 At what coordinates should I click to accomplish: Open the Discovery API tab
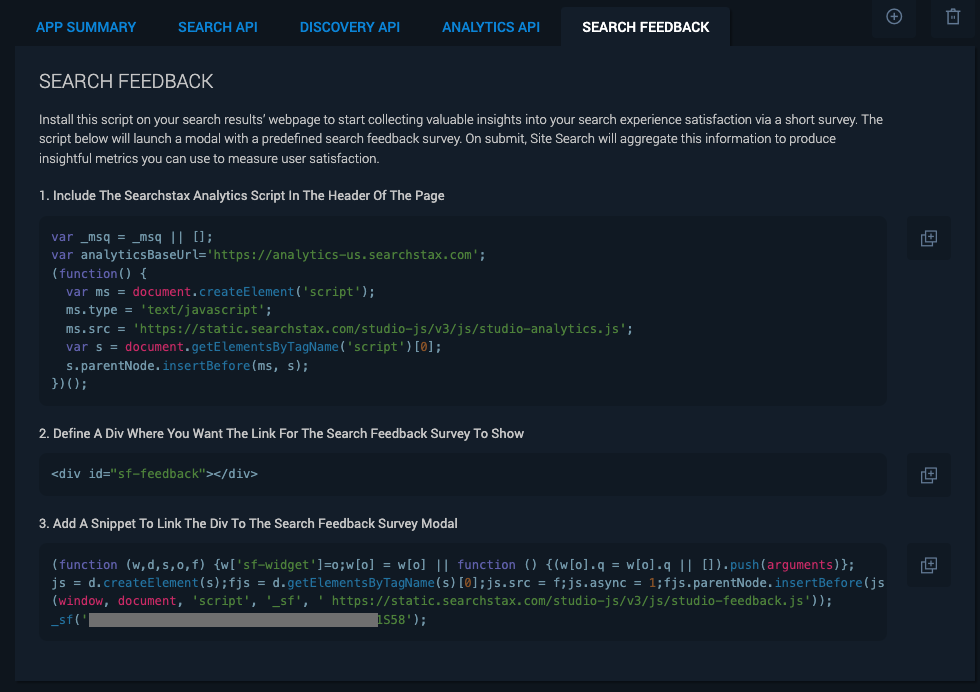coord(349,28)
